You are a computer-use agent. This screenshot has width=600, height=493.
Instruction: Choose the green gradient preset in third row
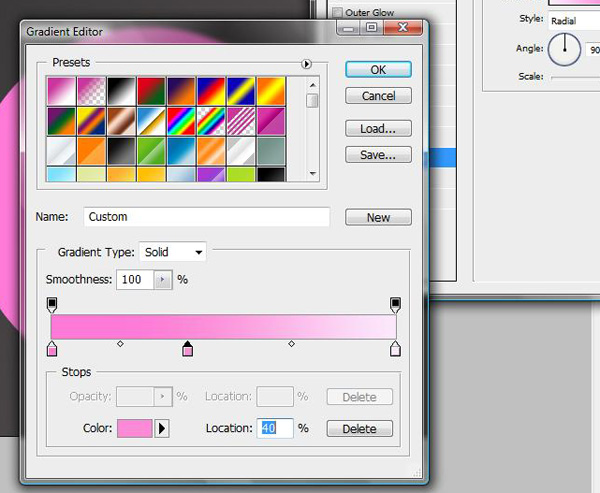[x=151, y=151]
